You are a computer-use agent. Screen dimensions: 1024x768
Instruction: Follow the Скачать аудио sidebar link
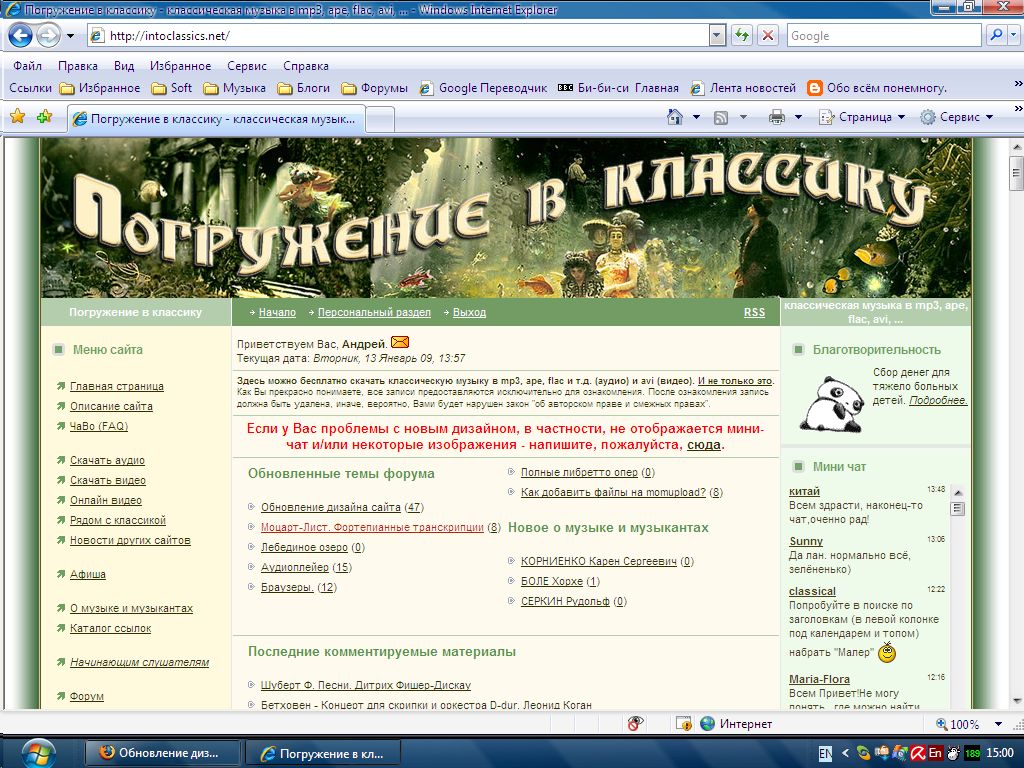tap(107, 461)
